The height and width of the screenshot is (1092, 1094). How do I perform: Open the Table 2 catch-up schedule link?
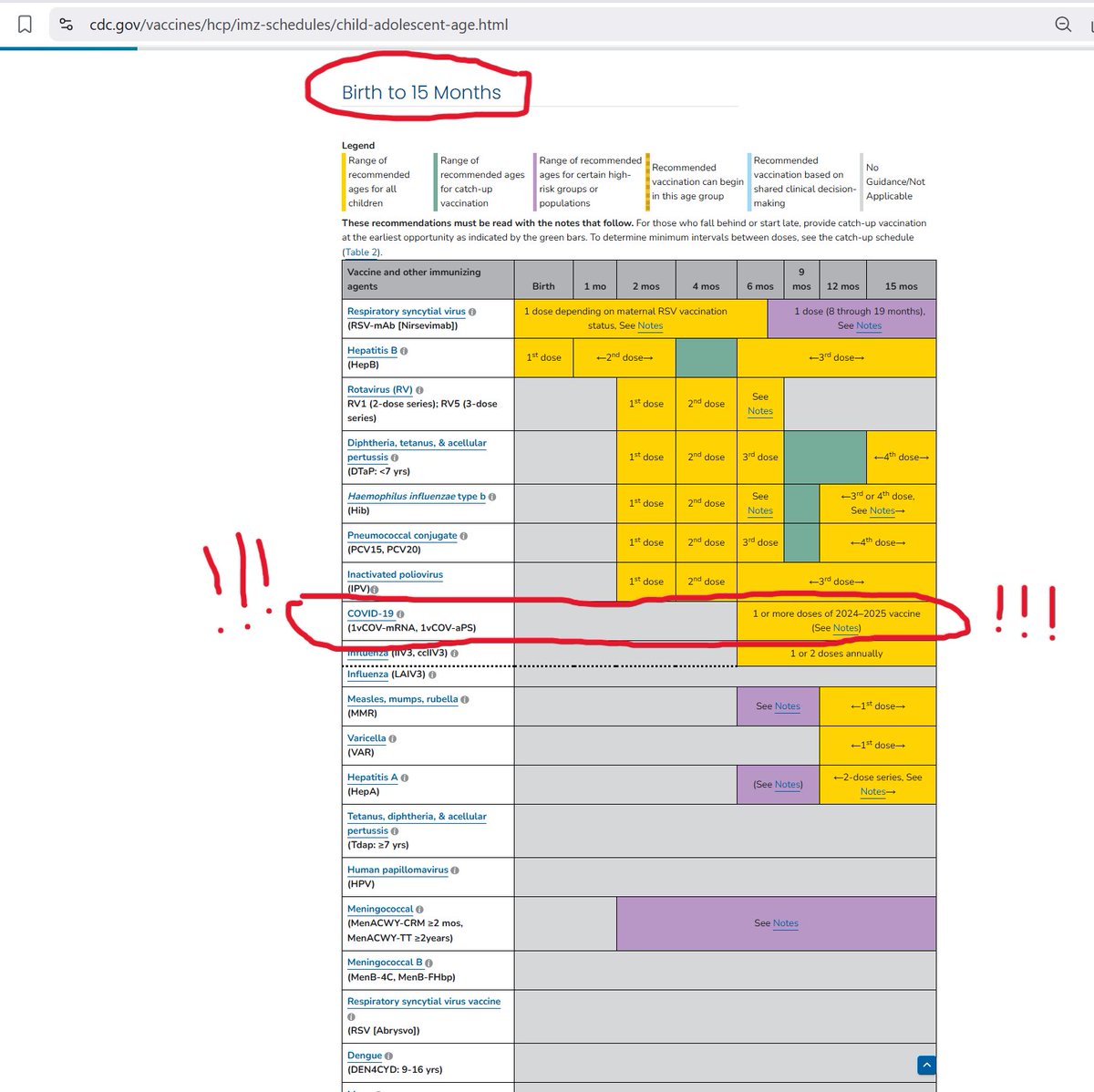pyautogui.click(x=362, y=252)
